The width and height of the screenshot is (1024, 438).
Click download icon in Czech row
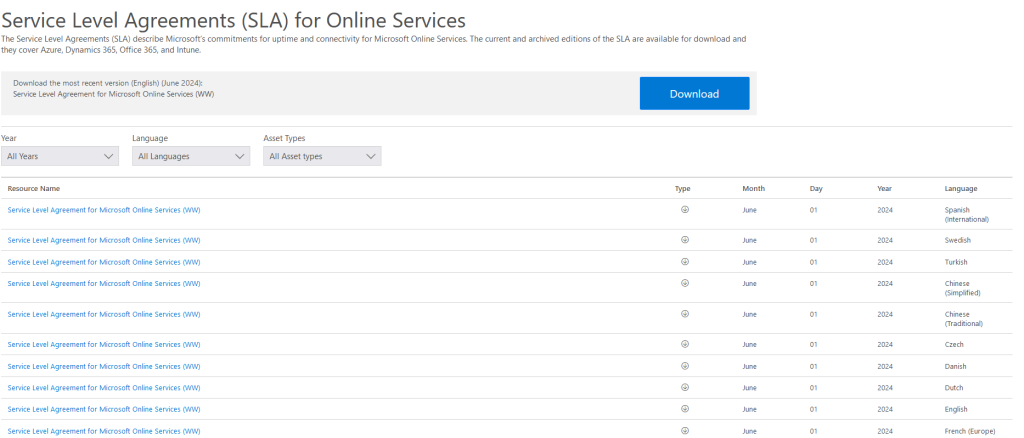[684, 343]
